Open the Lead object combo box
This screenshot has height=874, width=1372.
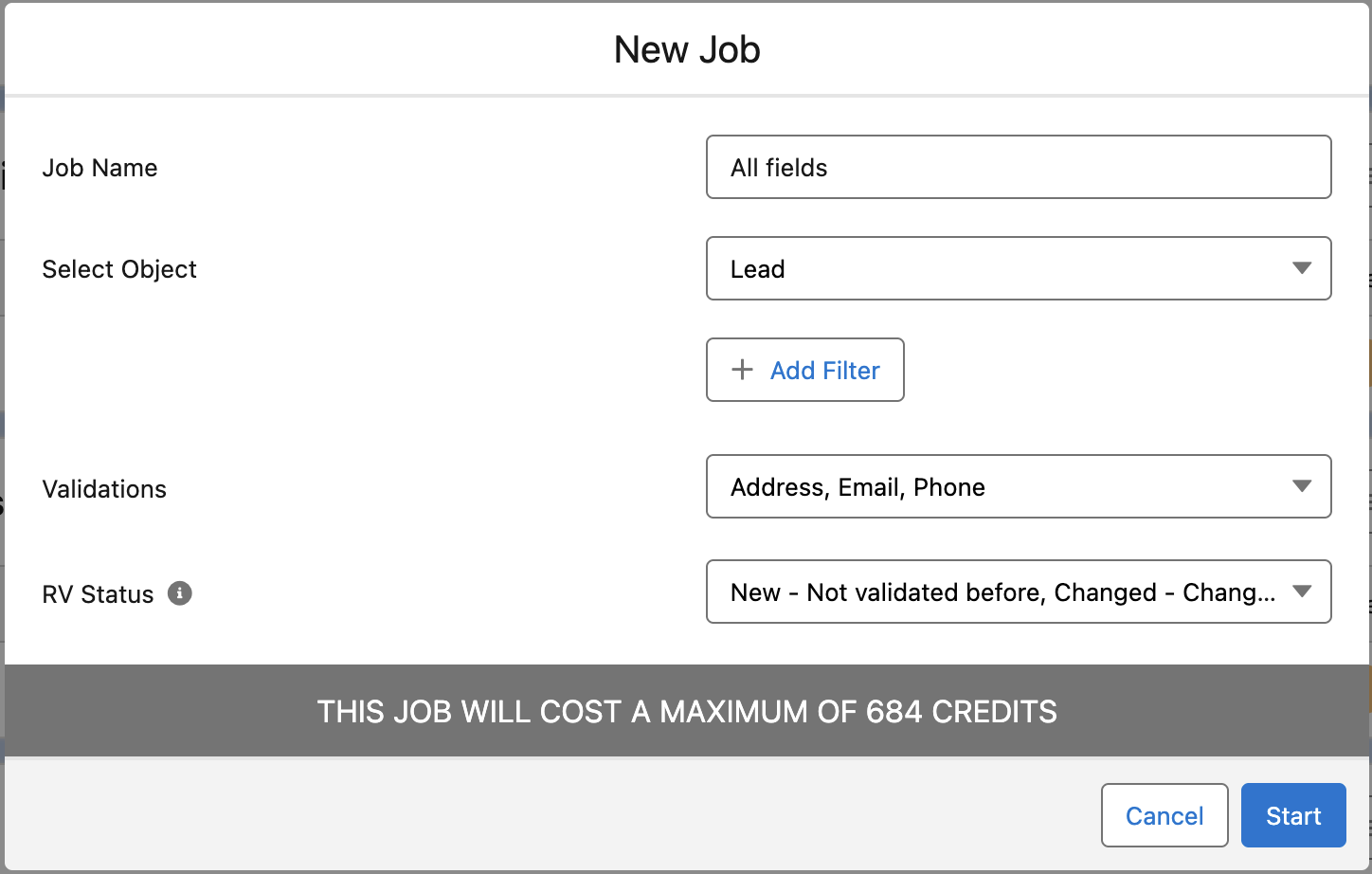tap(1019, 268)
